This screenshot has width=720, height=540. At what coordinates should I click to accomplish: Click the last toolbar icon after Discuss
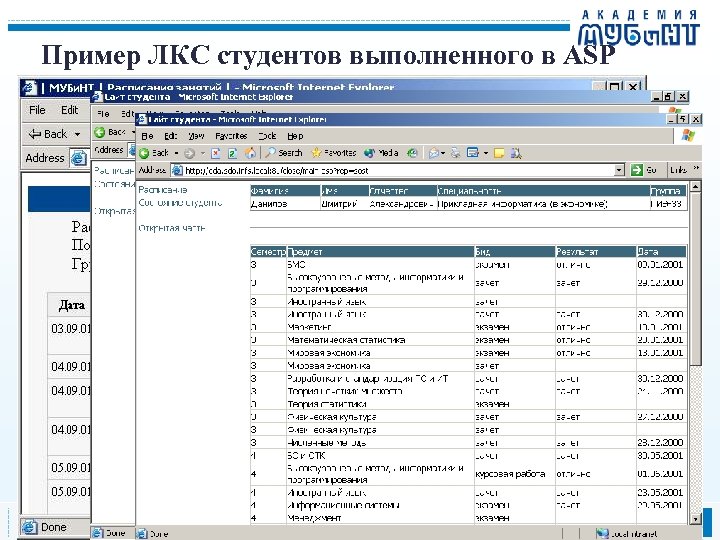[x=516, y=153]
